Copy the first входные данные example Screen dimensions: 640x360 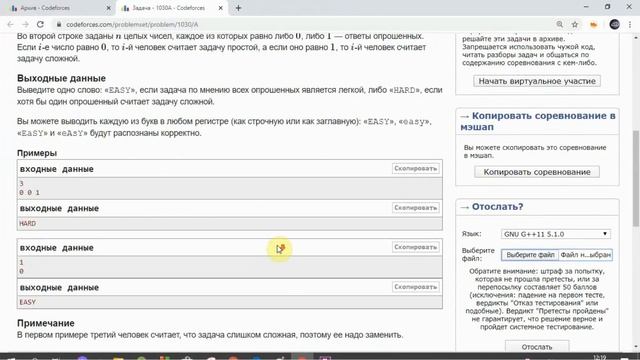point(416,169)
